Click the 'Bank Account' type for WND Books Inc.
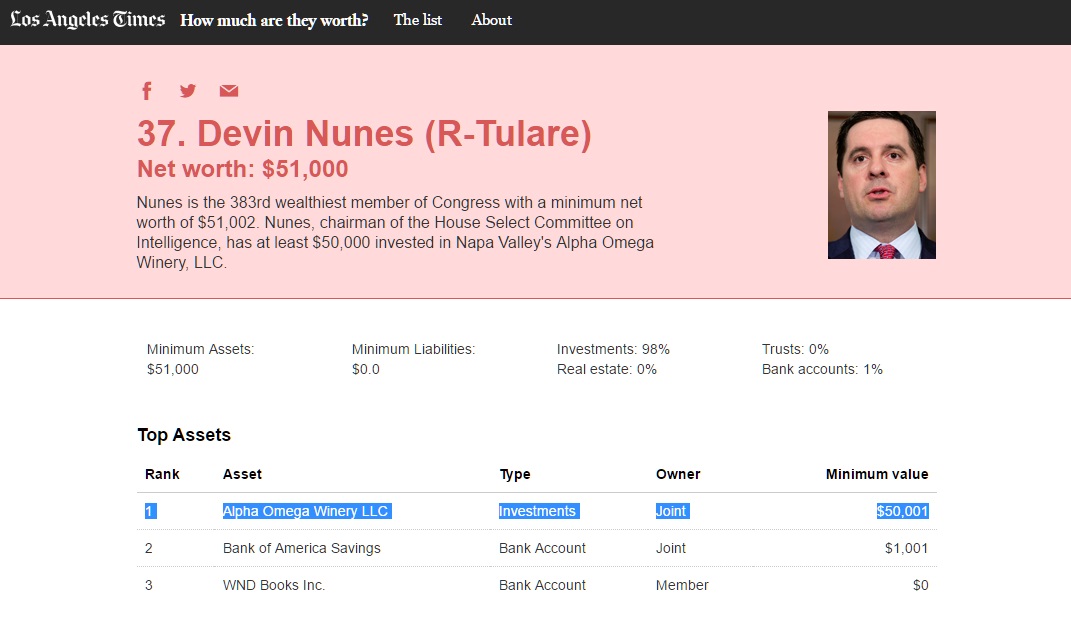 coord(542,585)
